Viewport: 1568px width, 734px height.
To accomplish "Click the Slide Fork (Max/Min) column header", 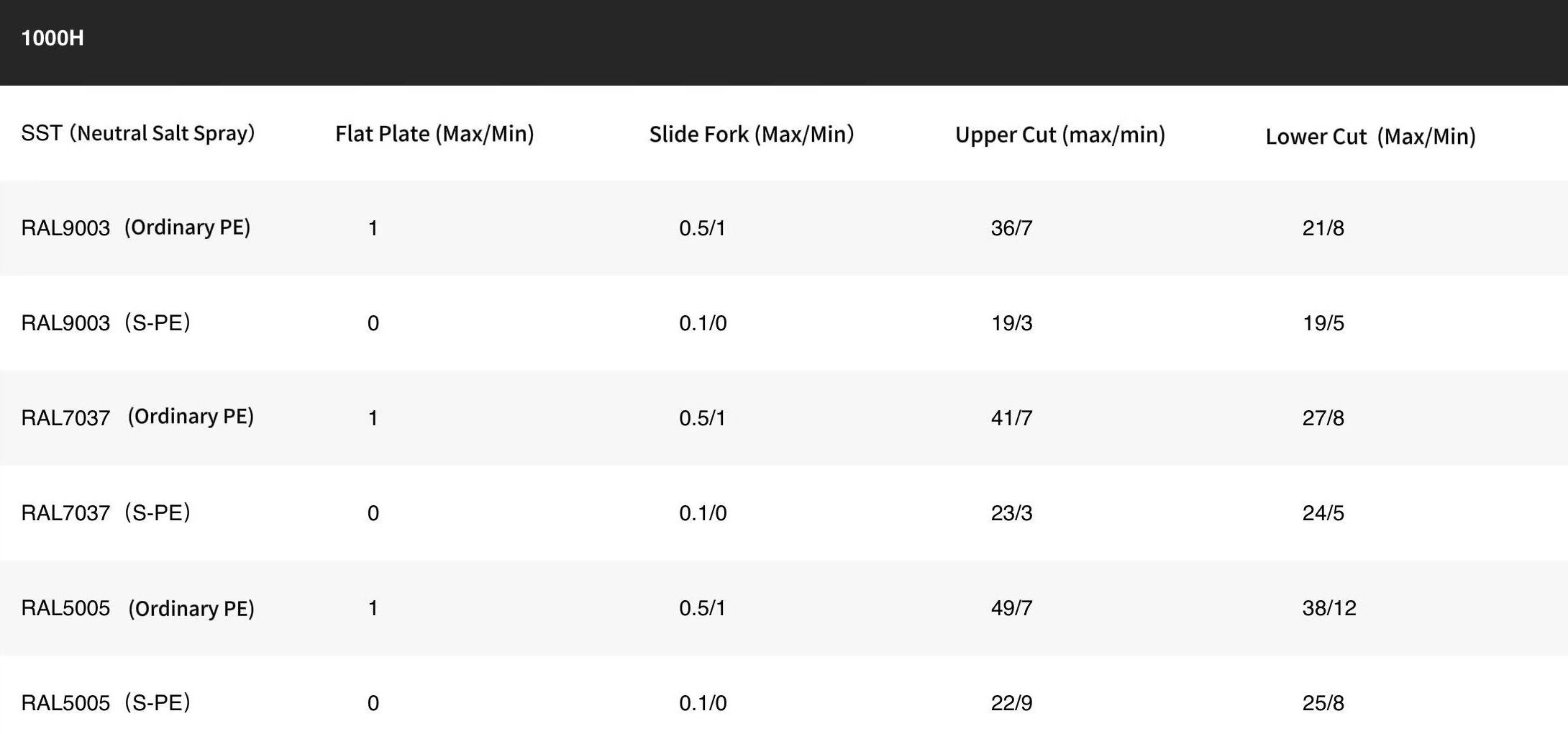I will [x=752, y=134].
